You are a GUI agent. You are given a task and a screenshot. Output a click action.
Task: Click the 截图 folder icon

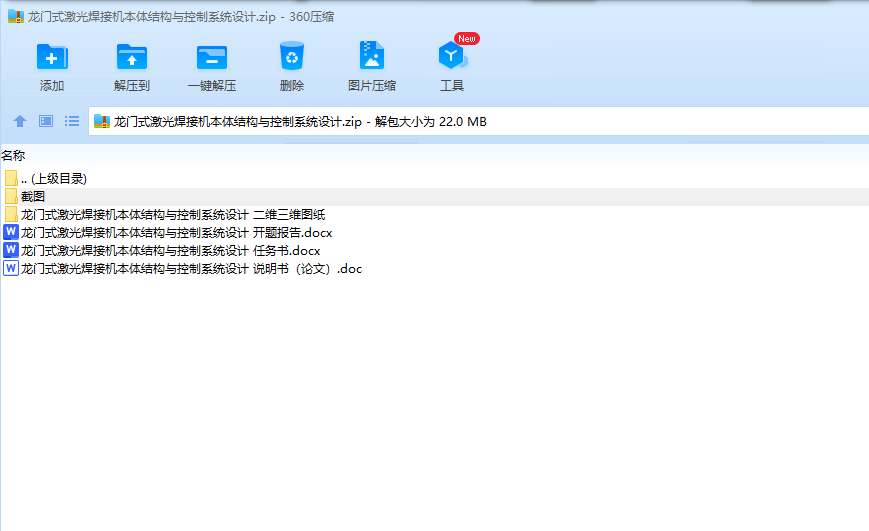point(11,196)
